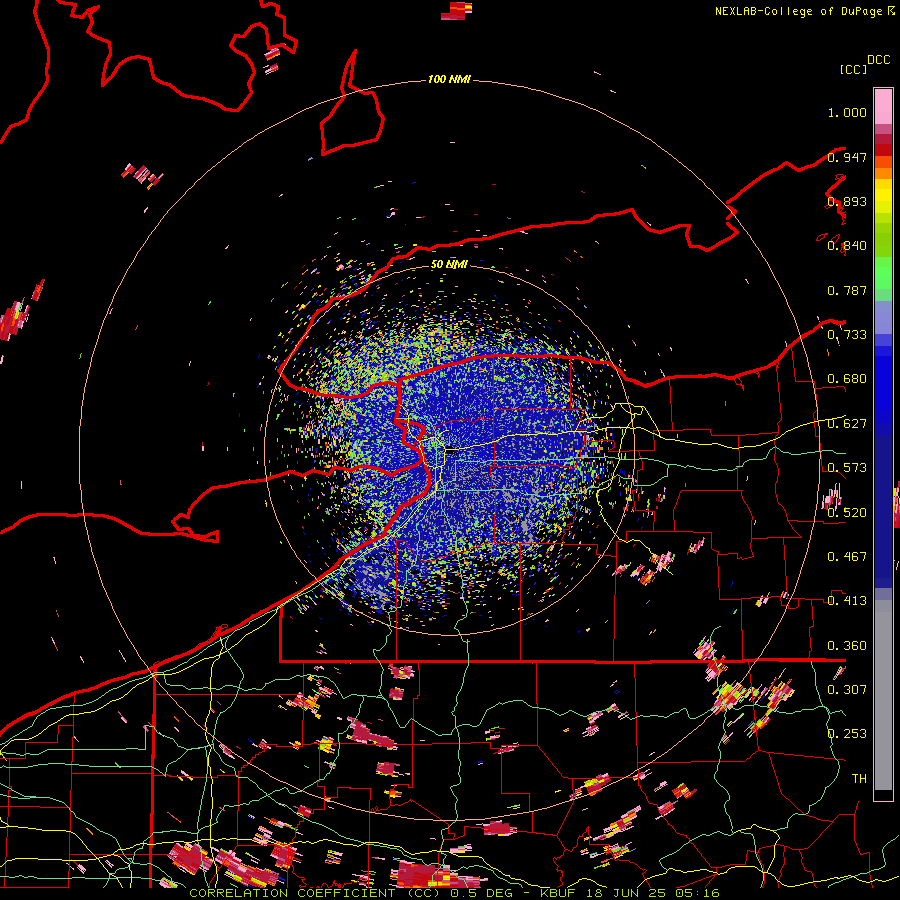Click the 0.413 scale value
Screen dimensions: 900x900
(847, 601)
